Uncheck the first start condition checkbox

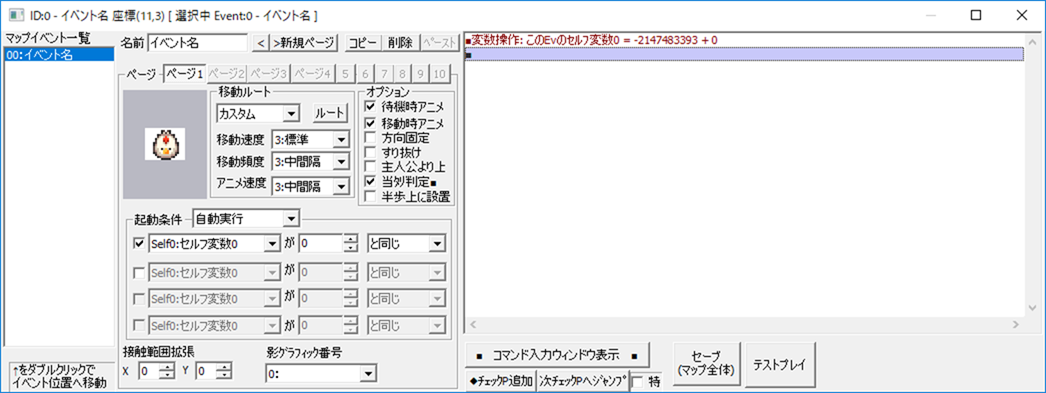[139, 244]
